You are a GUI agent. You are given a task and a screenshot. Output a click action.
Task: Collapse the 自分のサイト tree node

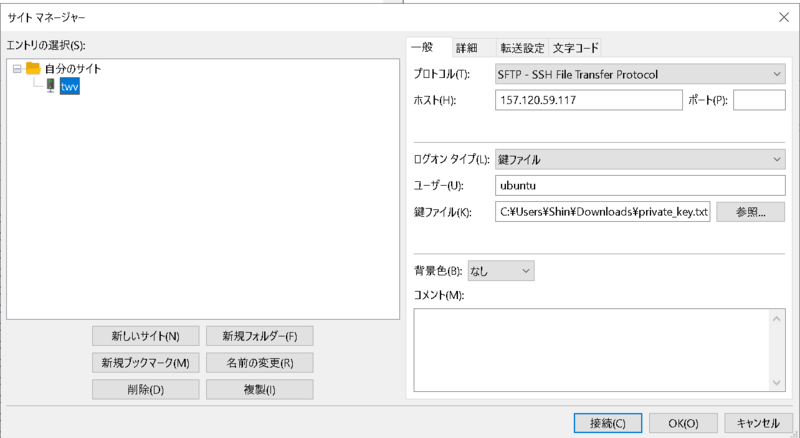coord(17,68)
